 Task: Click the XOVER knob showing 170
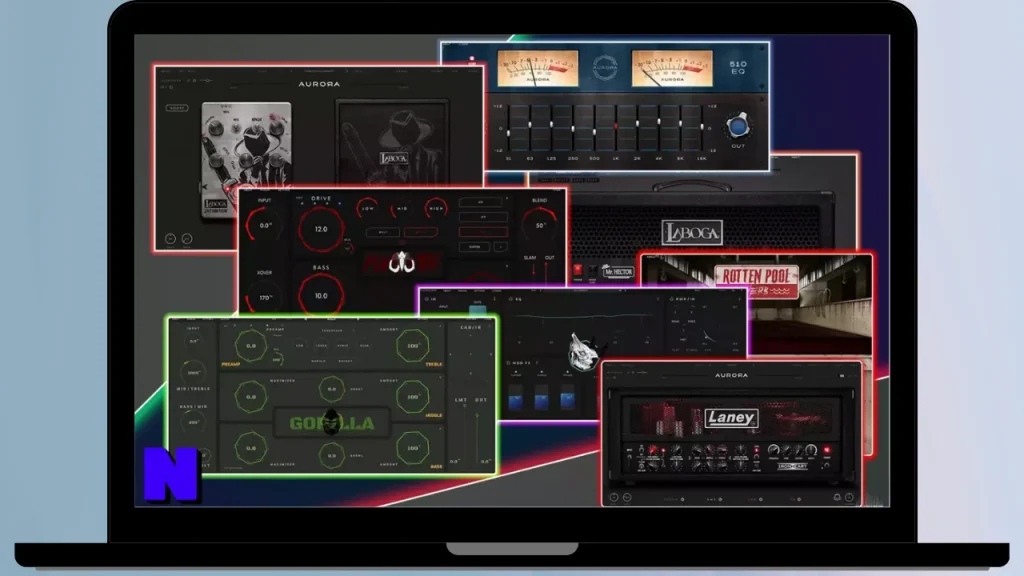click(x=264, y=298)
